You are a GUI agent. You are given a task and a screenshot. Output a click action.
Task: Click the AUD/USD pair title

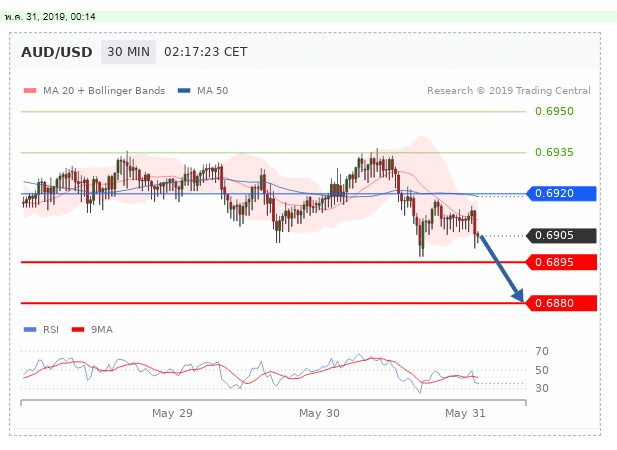[57, 52]
